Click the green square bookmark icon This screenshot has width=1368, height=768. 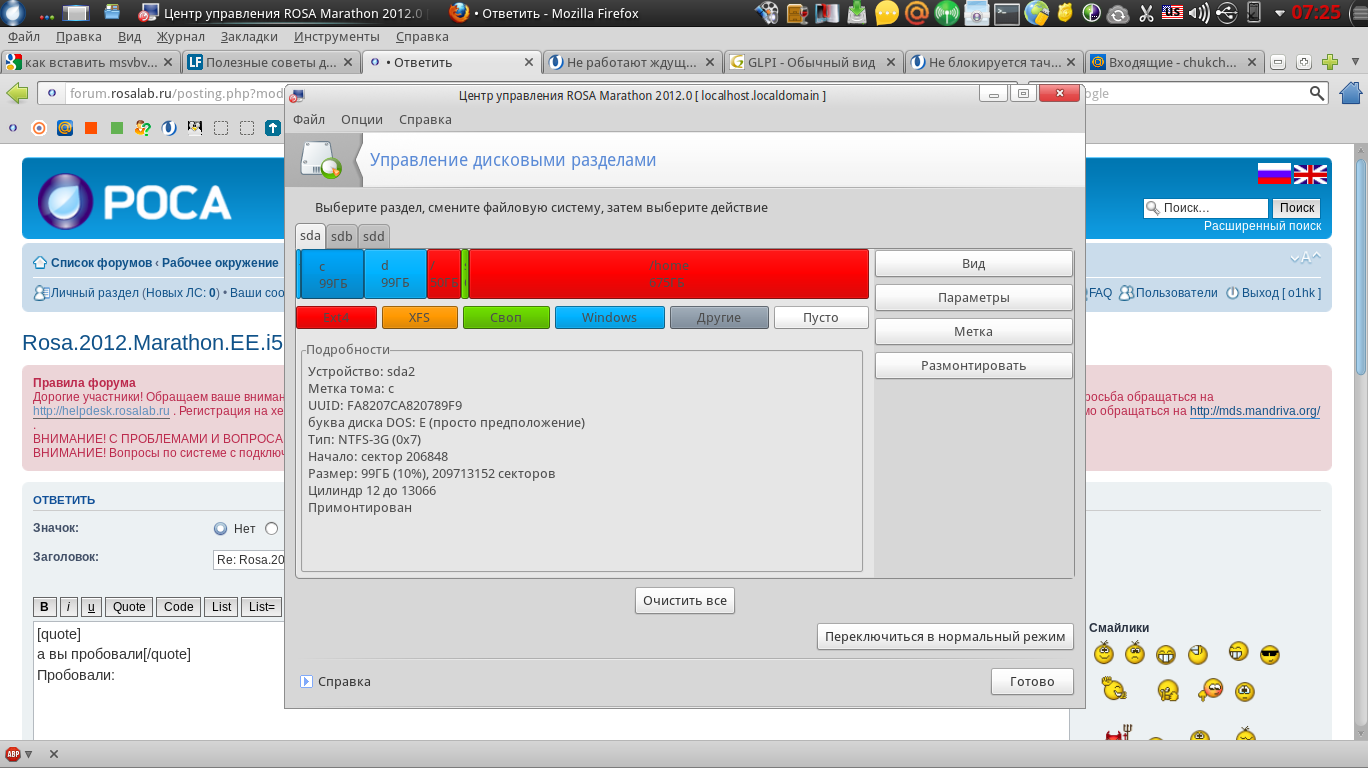pyautogui.click(x=117, y=128)
